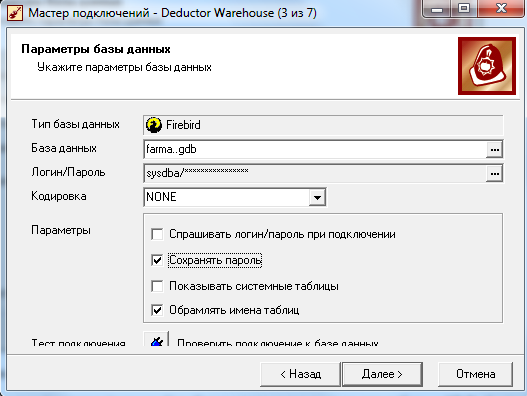Click the Deductor app icon in title bar
This screenshot has width=527, height=396.
pyautogui.click(x=15, y=13)
